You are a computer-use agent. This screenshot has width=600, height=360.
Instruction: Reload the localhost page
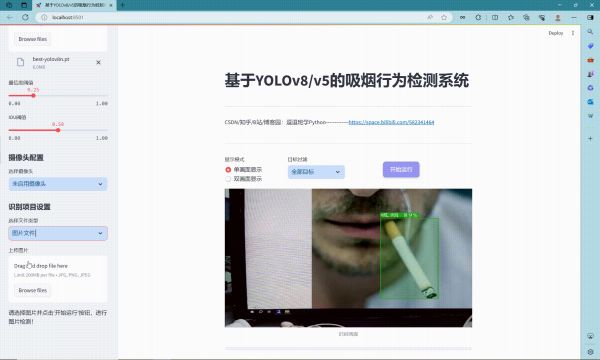click(x=25, y=17)
